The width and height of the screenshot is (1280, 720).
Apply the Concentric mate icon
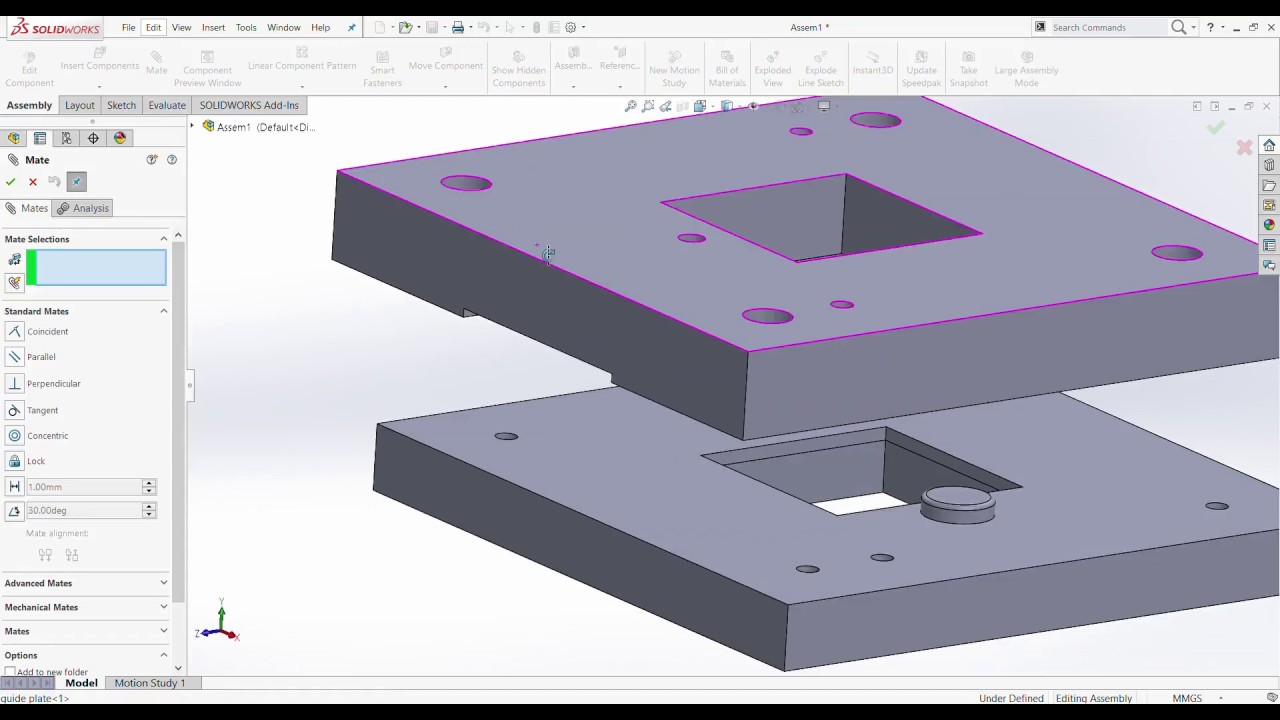[14, 435]
